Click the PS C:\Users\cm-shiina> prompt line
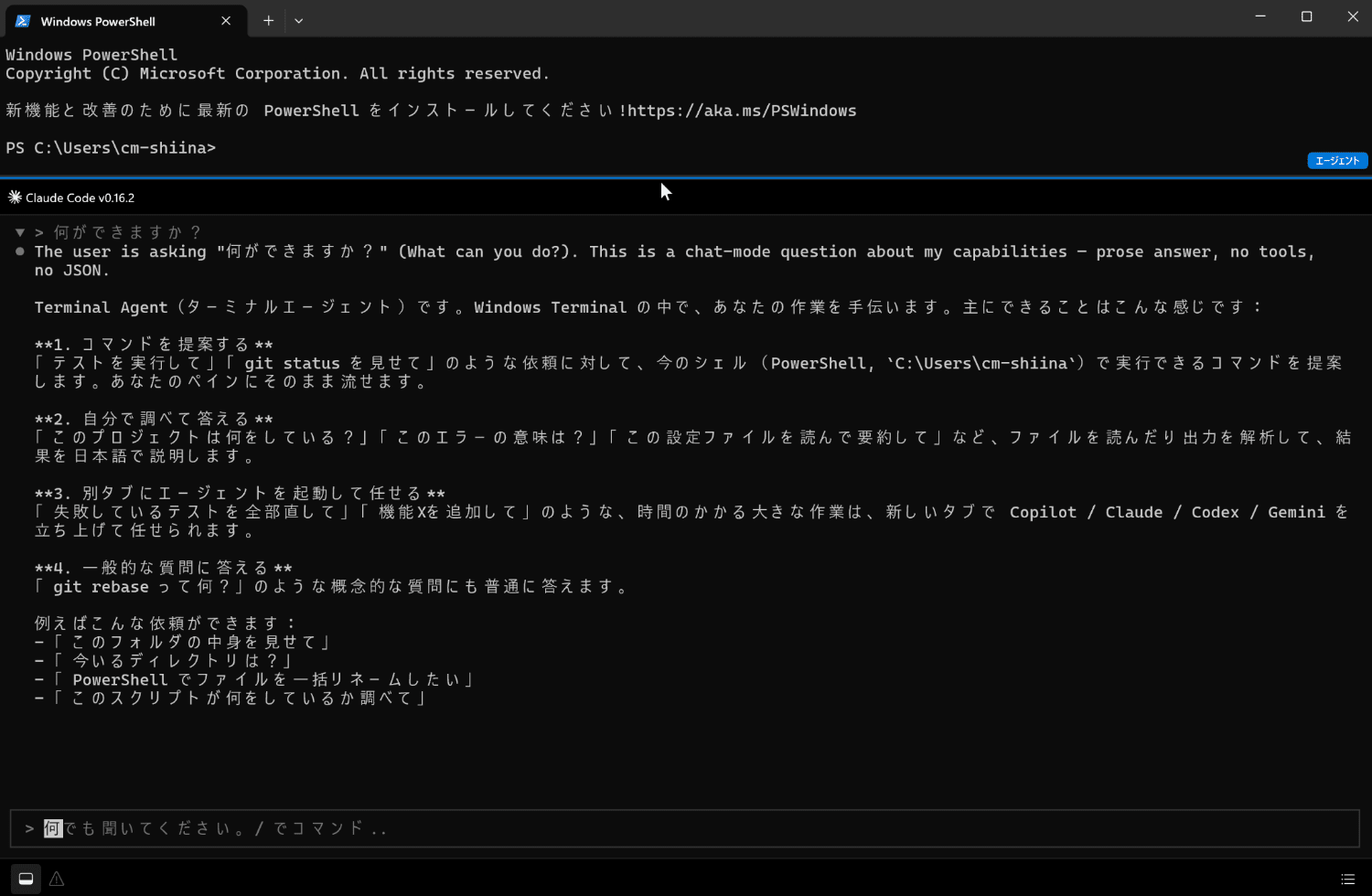 [111, 148]
